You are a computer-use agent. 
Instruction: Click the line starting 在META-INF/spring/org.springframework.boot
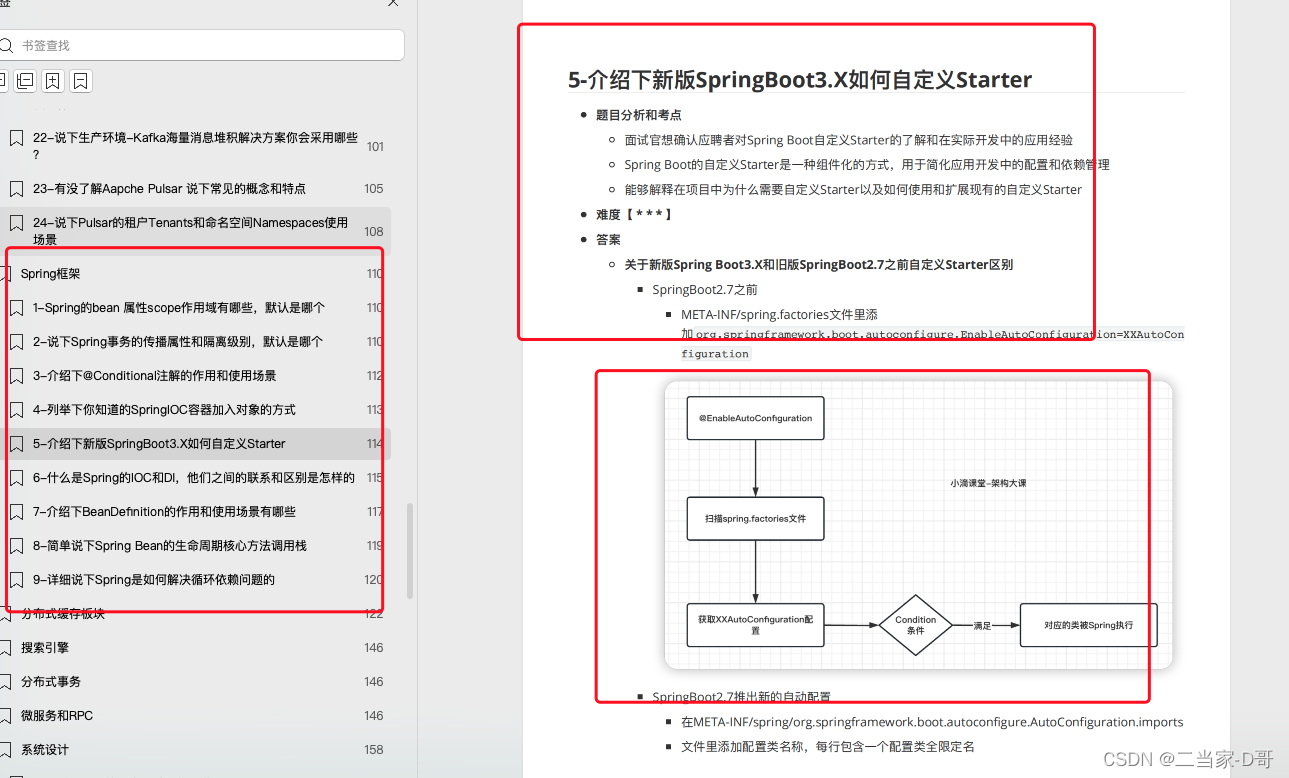[x=932, y=721]
